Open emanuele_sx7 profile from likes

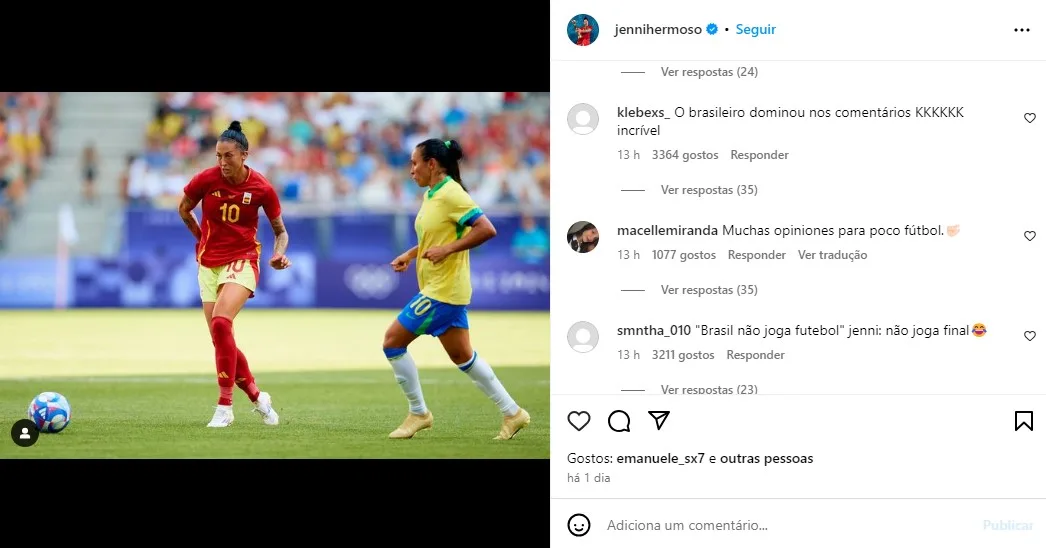click(660, 459)
